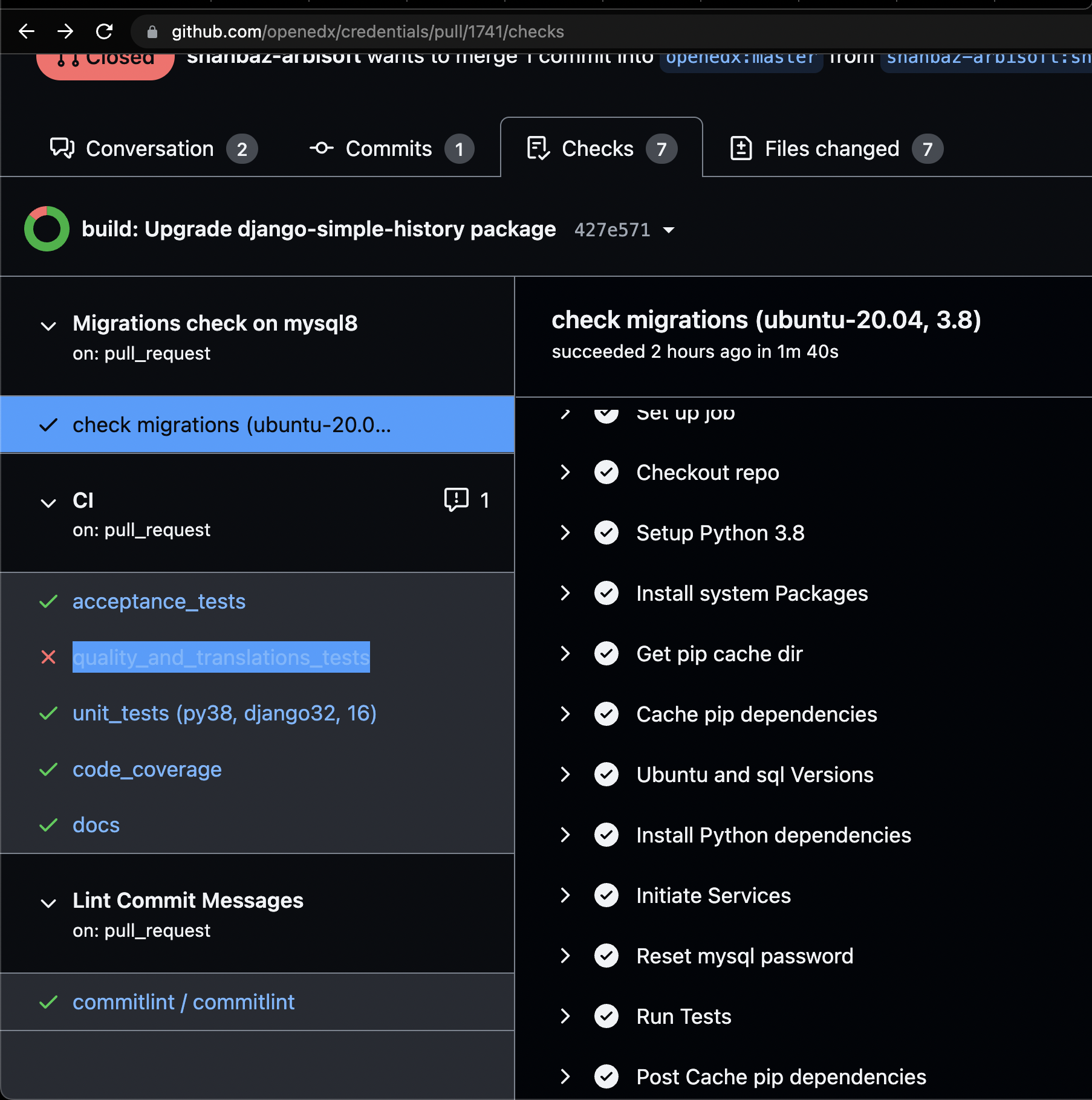Open the commit 427e571 dropdown
1092x1100 pixels.
point(625,230)
